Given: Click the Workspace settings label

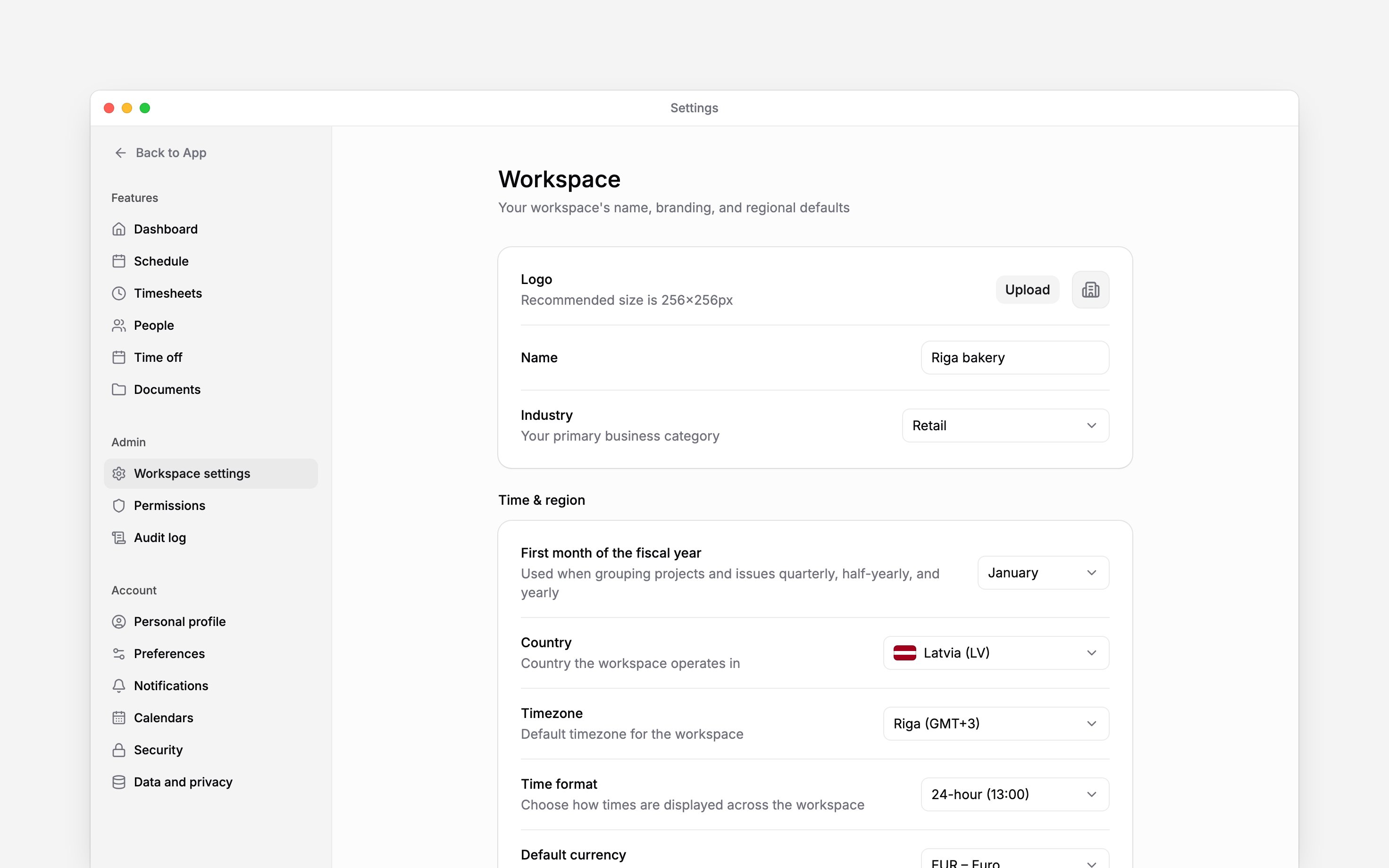Looking at the screenshot, I should (192, 474).
